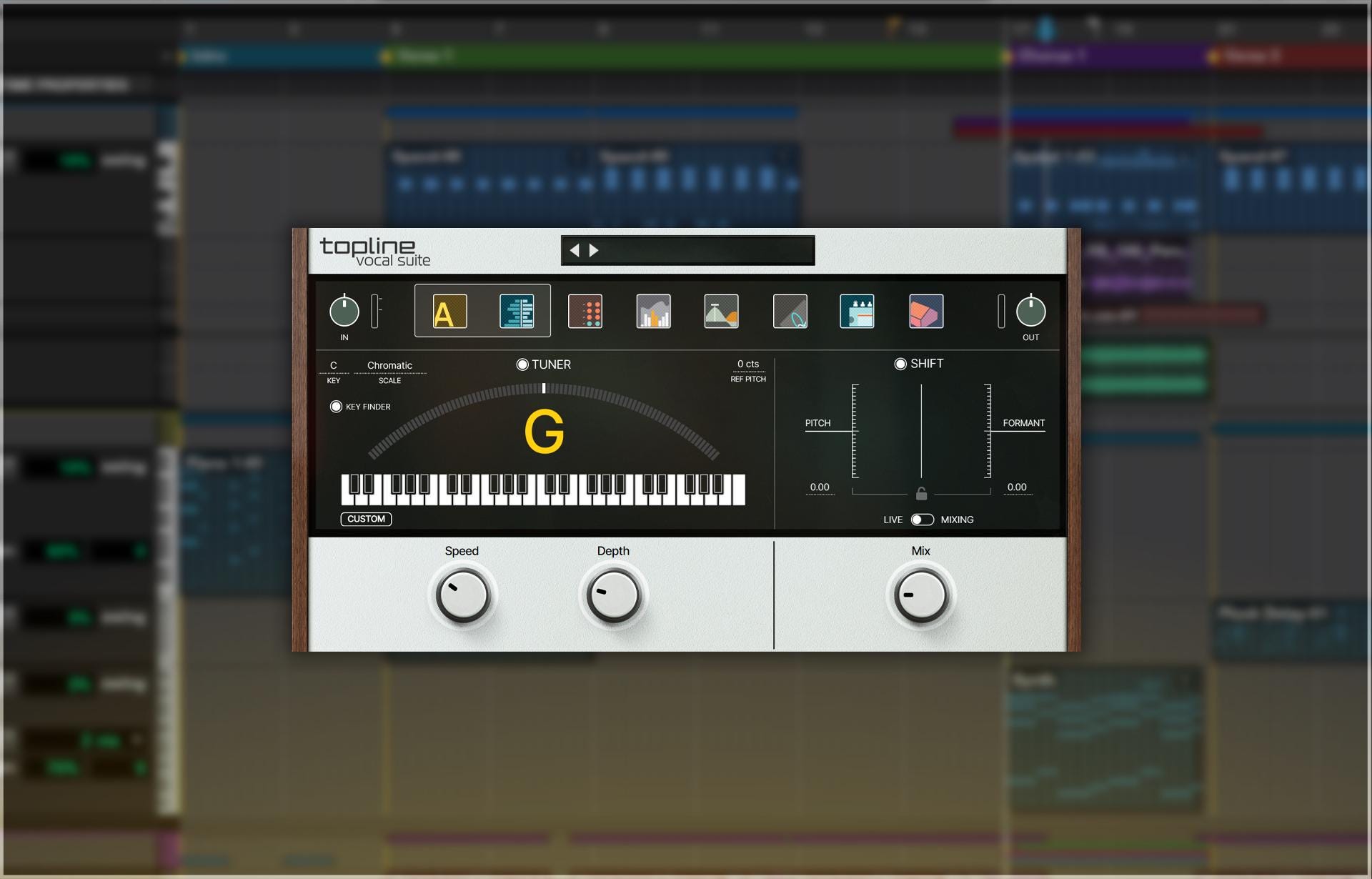Screen dimensions: 1372x879
Task: Click the PITCH label
Action: [817, 423]
